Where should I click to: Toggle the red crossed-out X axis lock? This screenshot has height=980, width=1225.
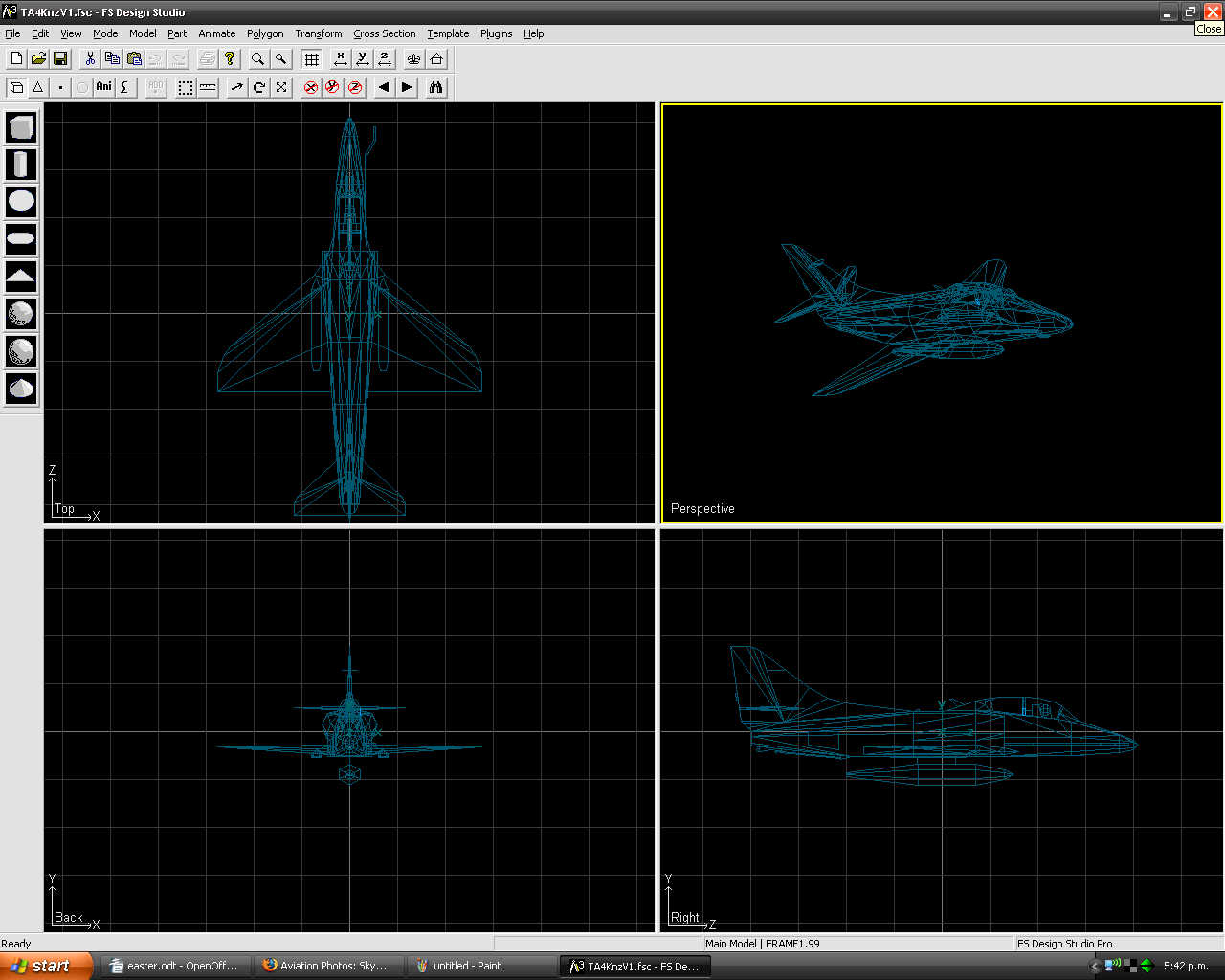point(311,87)
